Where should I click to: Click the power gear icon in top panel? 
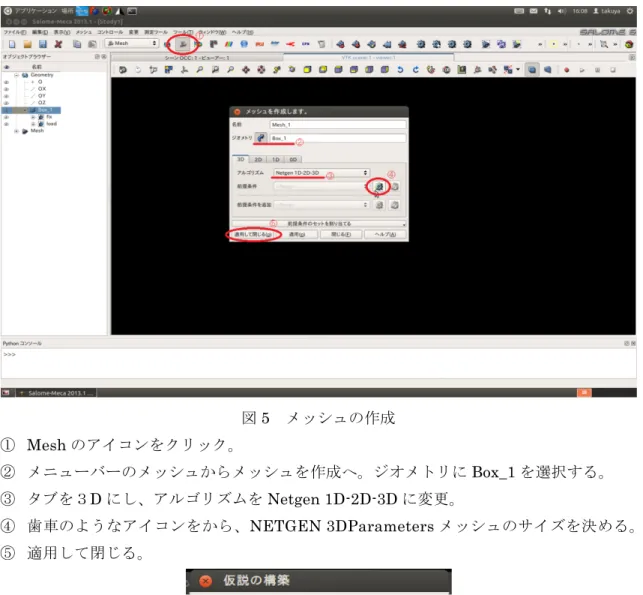pyautogui.click(x=630, y=11)
